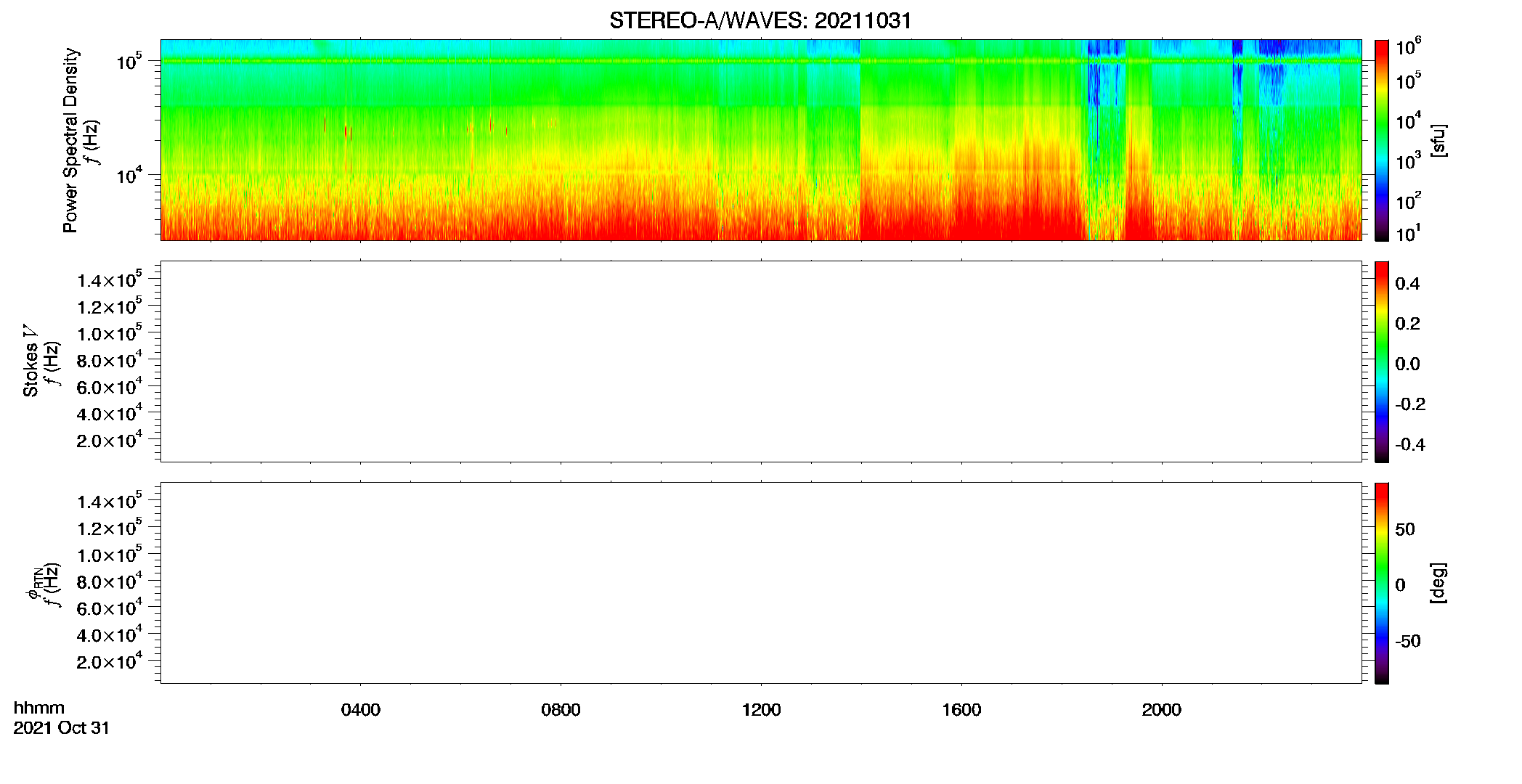The width and height of the screenshot is (1522, 784).
Task: Click the 1200 time axis label
Action: pyautogui.click(x=761, y=710)
